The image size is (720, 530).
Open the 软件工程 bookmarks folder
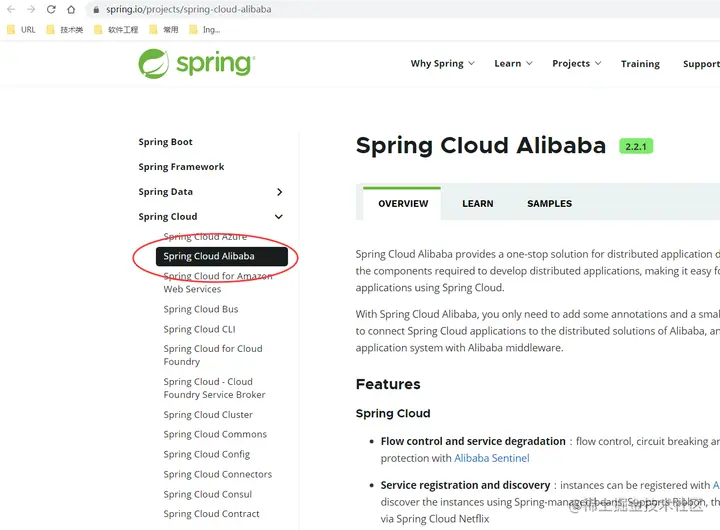tap(116, 30)
